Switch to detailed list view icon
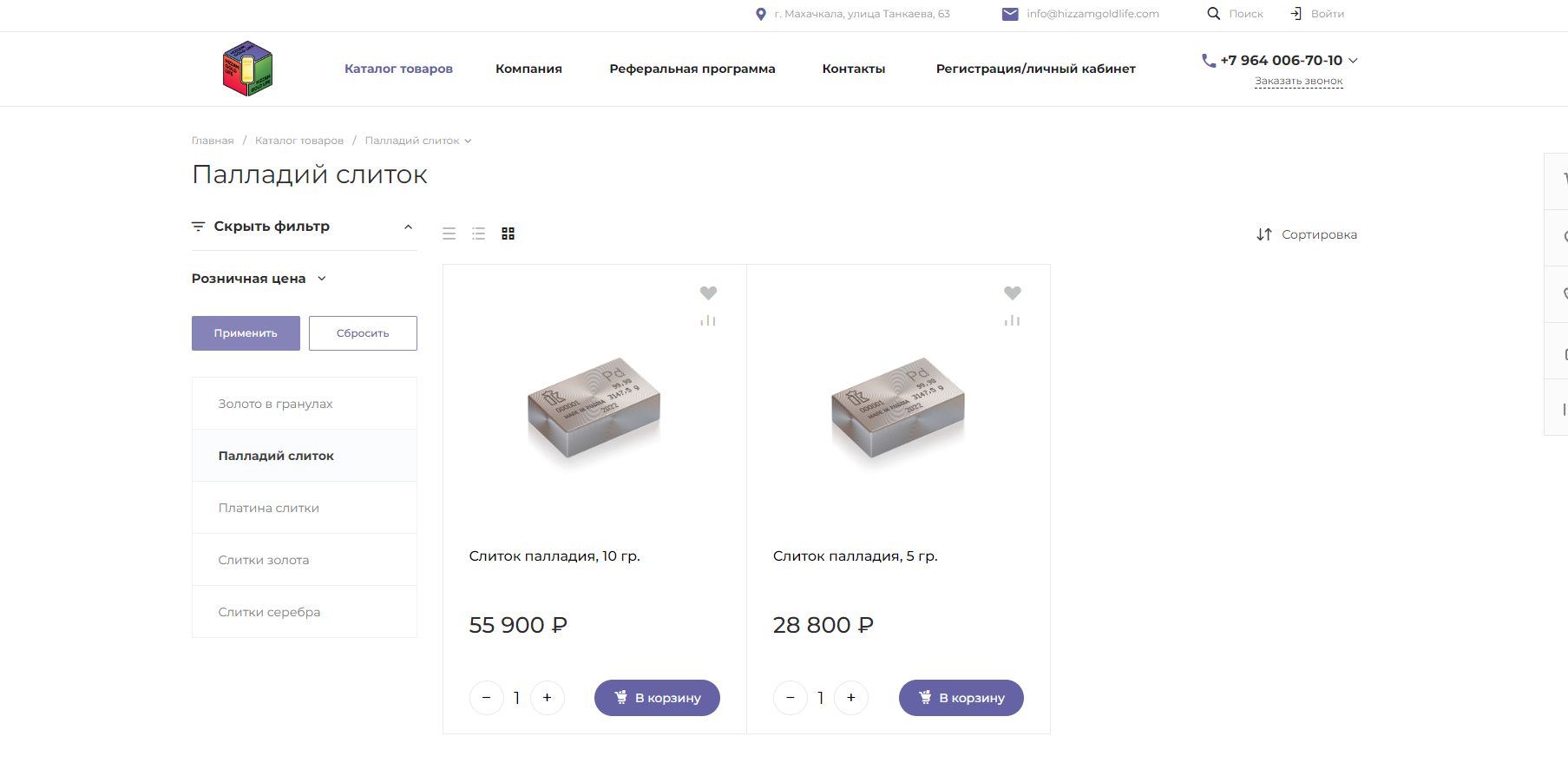The height and width of the screenshot is (776, 1568). pos(478,233)
